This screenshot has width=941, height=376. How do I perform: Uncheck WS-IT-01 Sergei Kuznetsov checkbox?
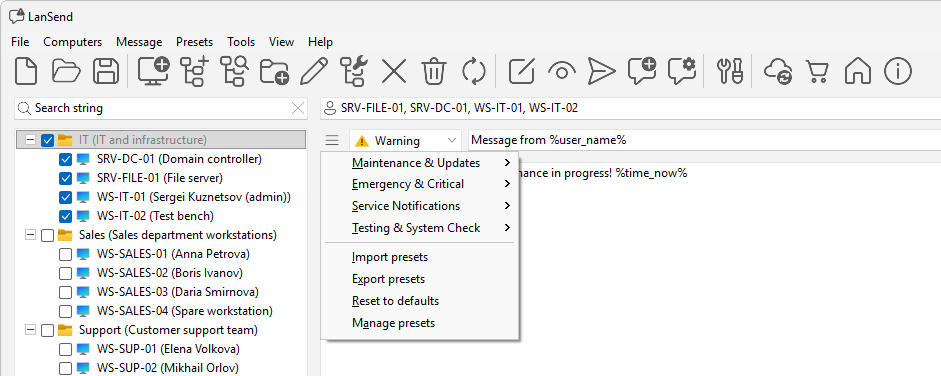65,197
